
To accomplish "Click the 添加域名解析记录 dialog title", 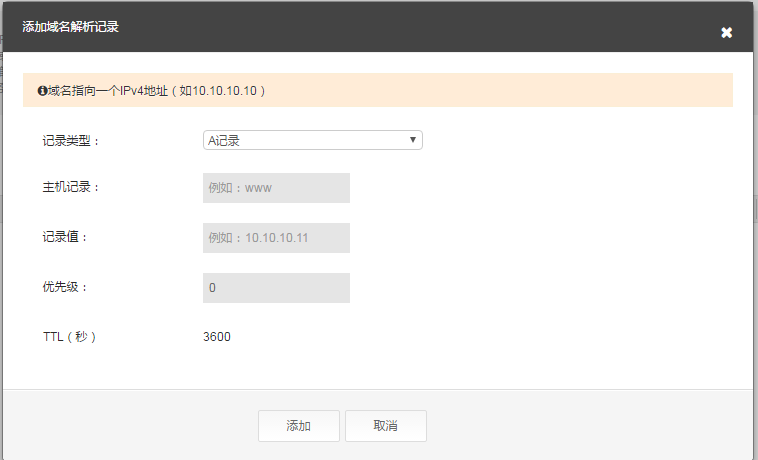I will (71, 27).
